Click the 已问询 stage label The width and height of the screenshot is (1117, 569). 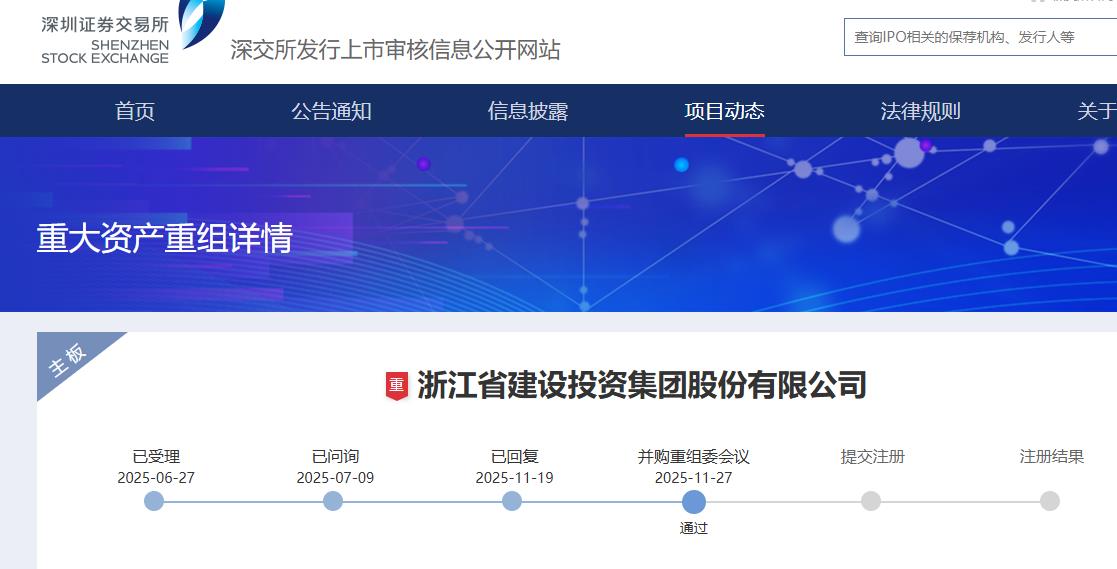coord(335,456)
